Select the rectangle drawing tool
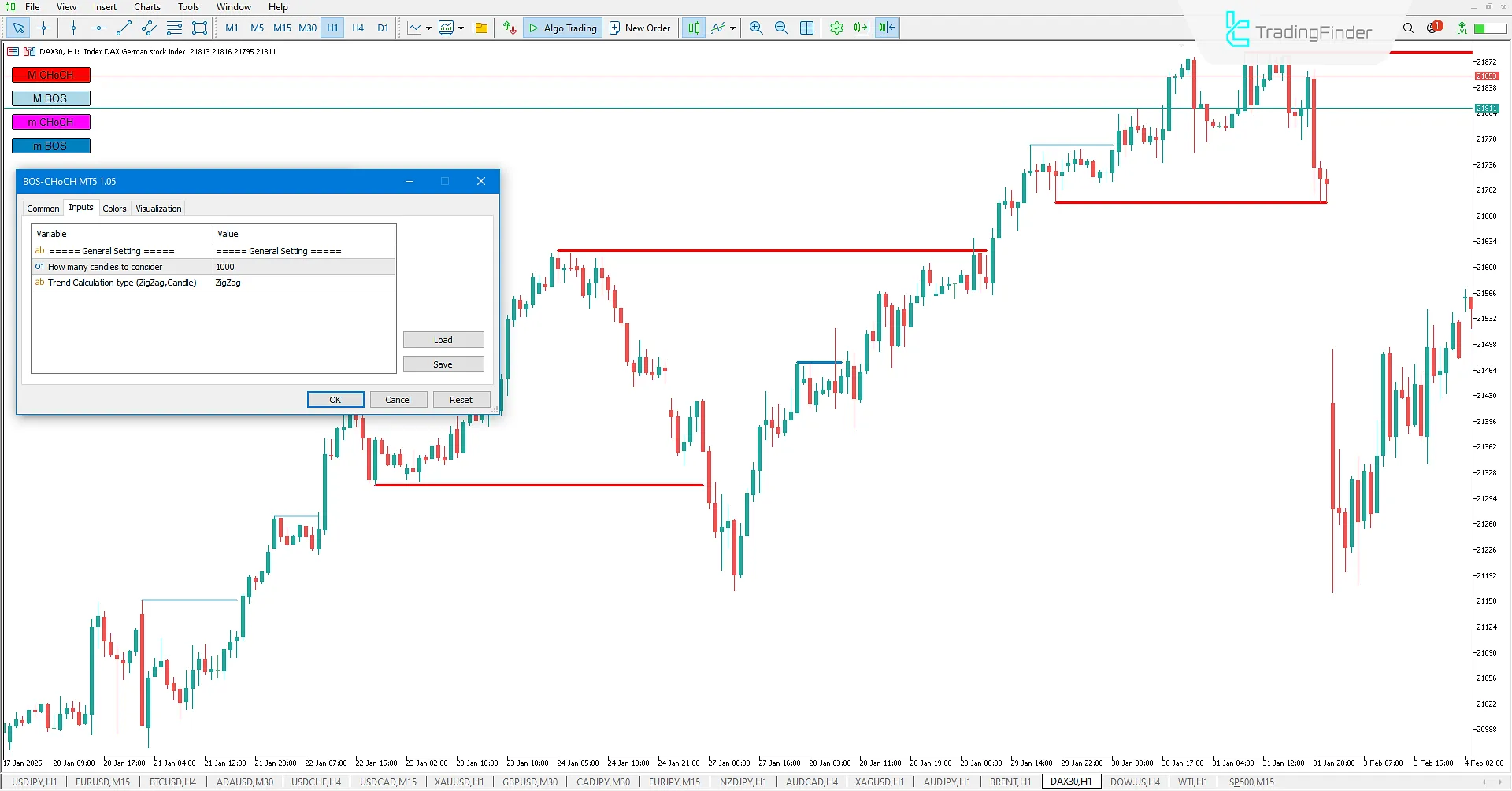Image resolution: width=1512 pixels, height=791 pixels. point(199,28)
